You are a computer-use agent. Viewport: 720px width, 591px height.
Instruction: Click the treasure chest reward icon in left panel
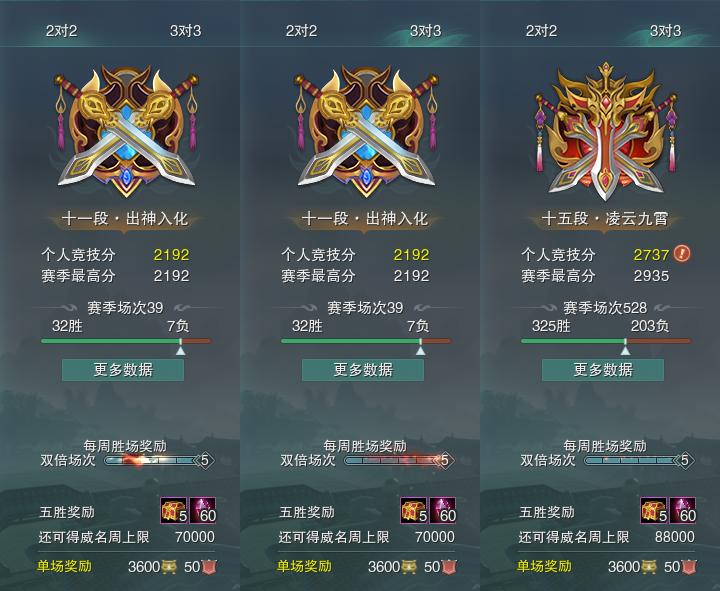174,510
